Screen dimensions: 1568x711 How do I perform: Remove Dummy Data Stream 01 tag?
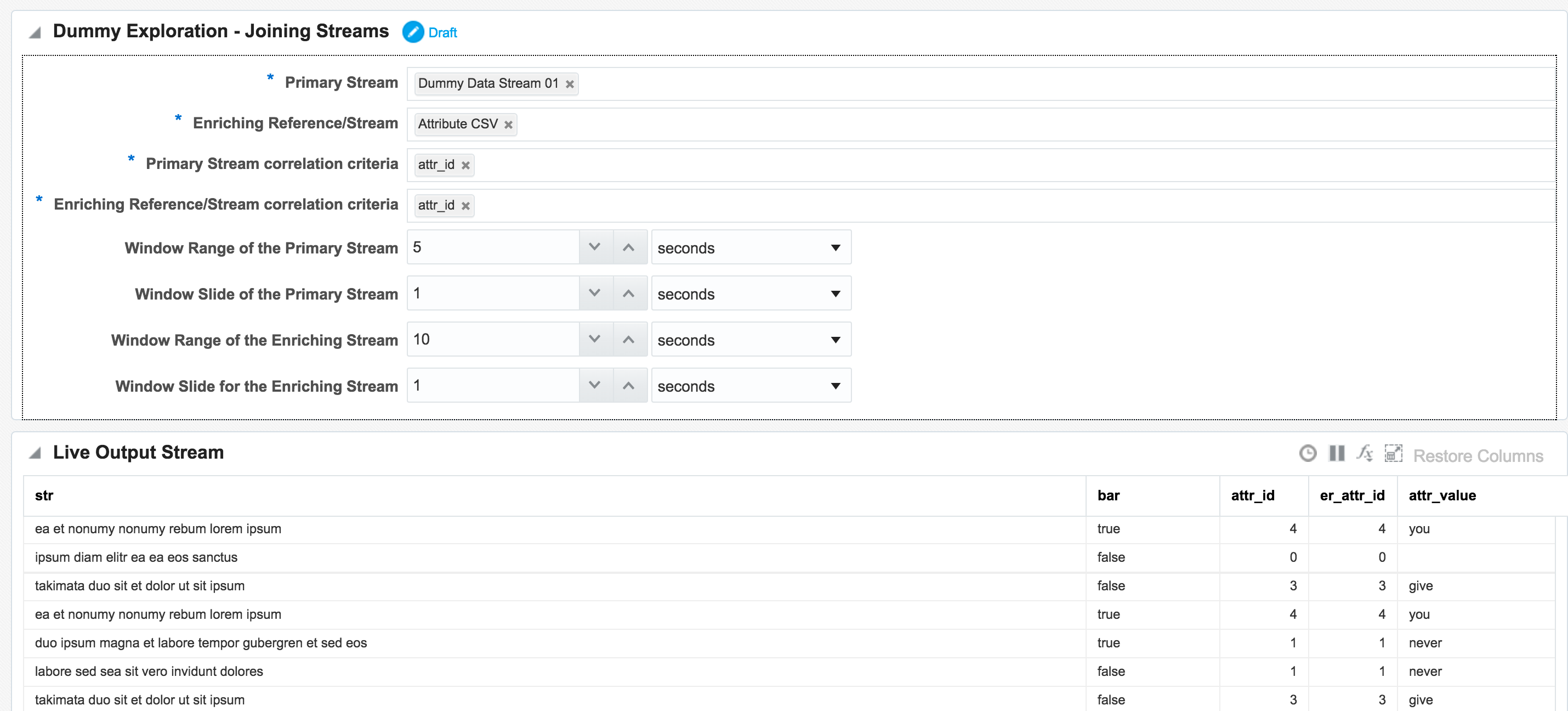click(x=570, y=84)
